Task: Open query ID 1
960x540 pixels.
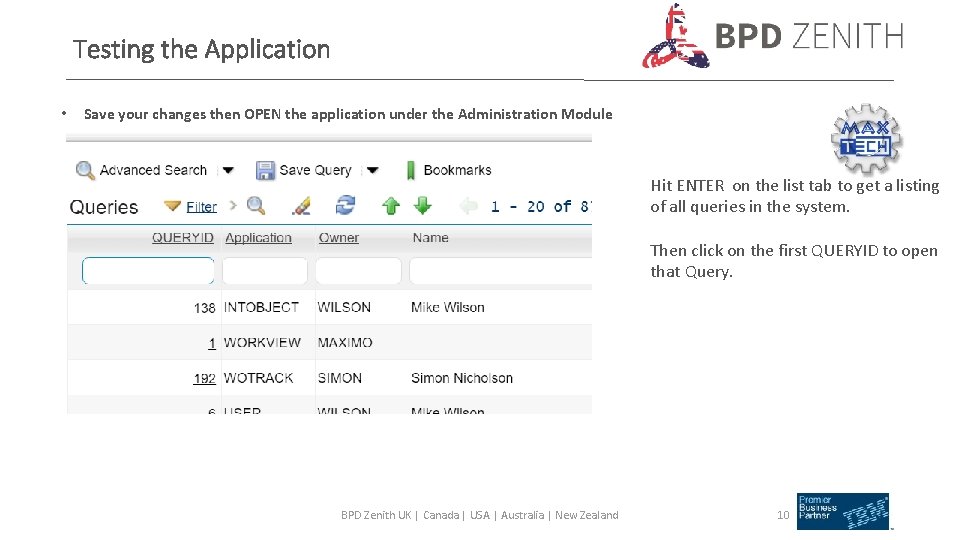Action: [x=212, y=343]
